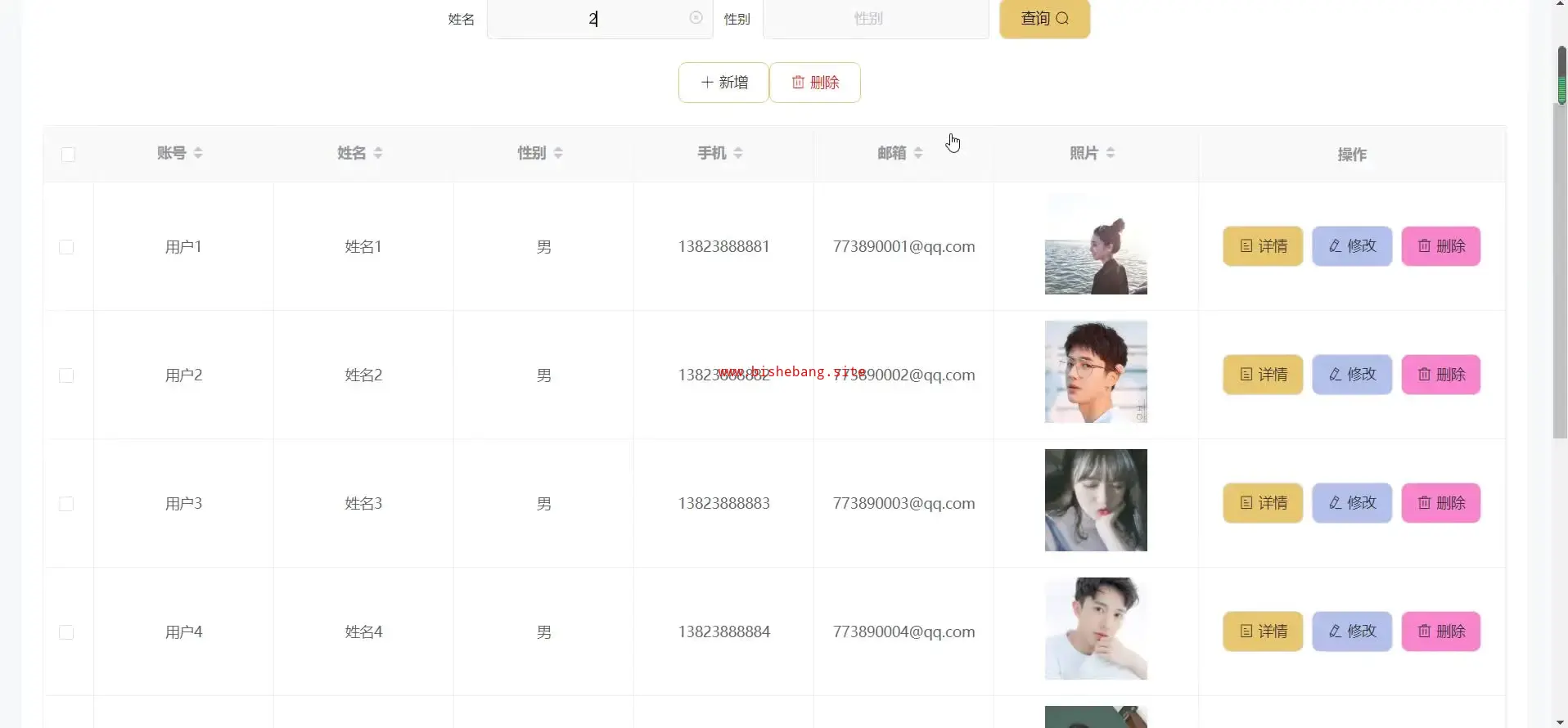The height and width of the screenshot is (728, 1568).
Task: Check the row checkbox for 用户1
Action: pyautogui.click(x=66, y=247)
